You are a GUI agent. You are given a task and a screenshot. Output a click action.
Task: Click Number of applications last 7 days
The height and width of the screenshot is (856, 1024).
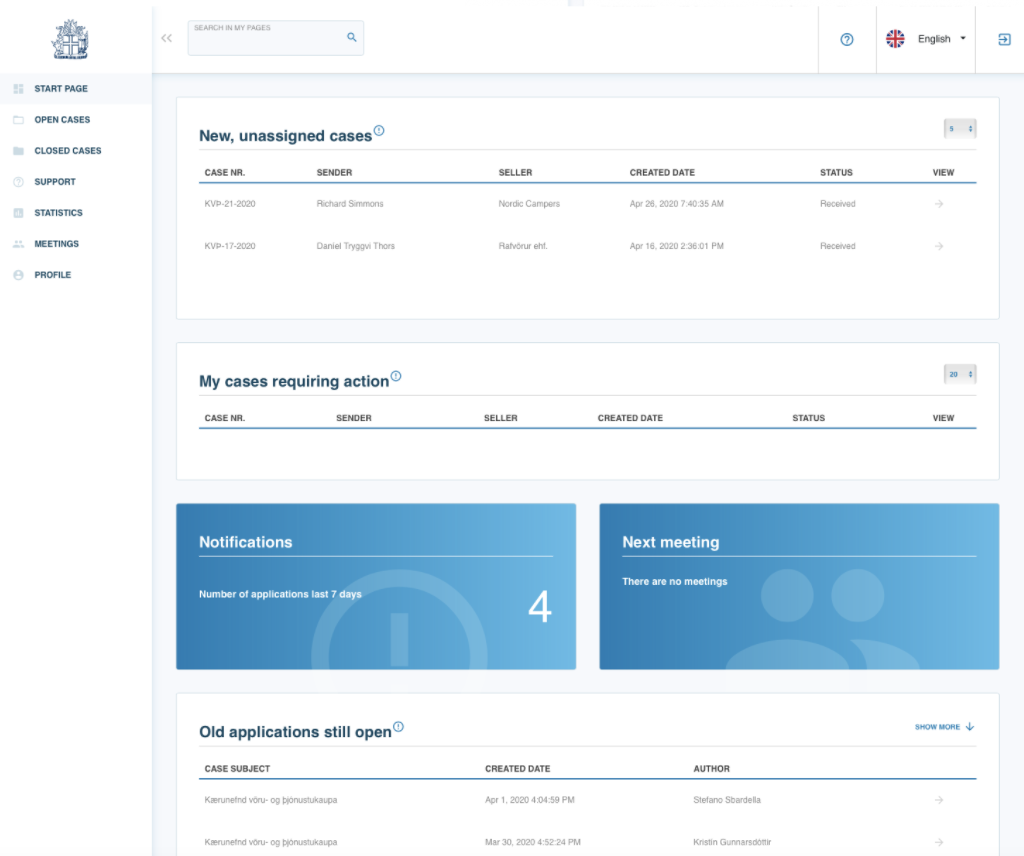(x=280, y=594)
